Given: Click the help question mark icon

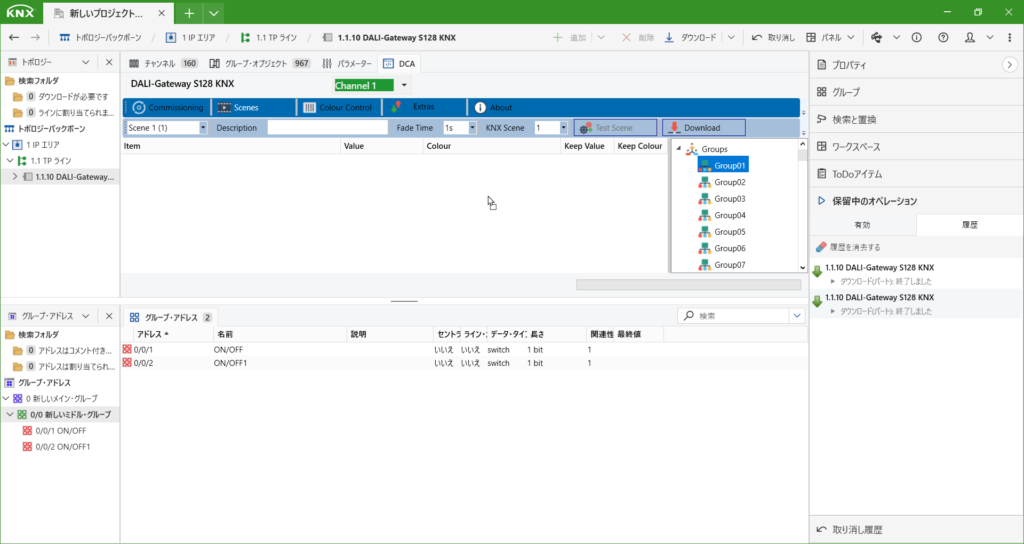Looking at the screenshot, I should click(x=943, y=38).
